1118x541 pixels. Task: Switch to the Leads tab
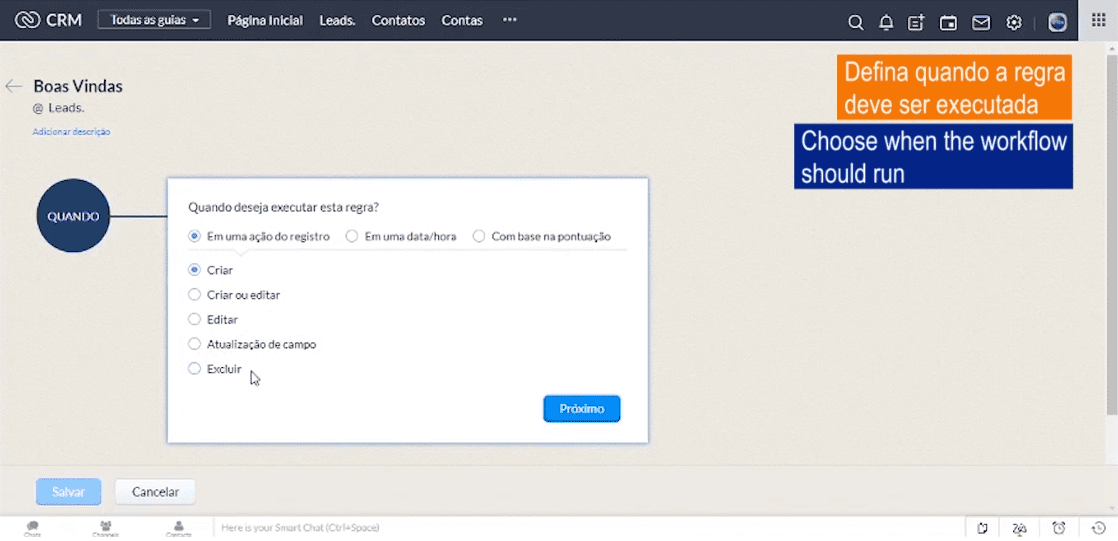coord(337,20)
